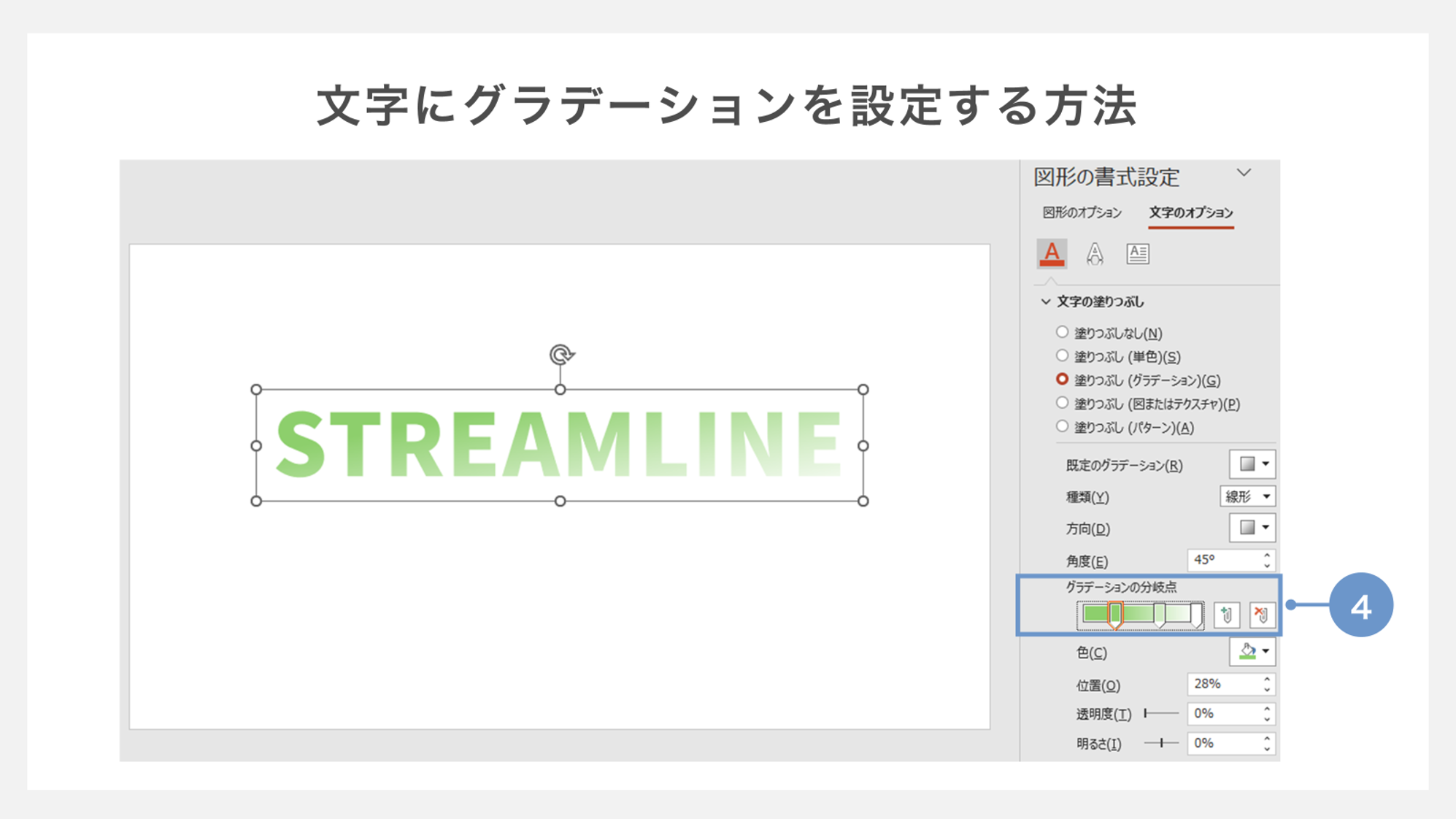Collapse the format shape pane with chevron
This screenshot has height=819, width=1456.
[x=1244, y=173]
